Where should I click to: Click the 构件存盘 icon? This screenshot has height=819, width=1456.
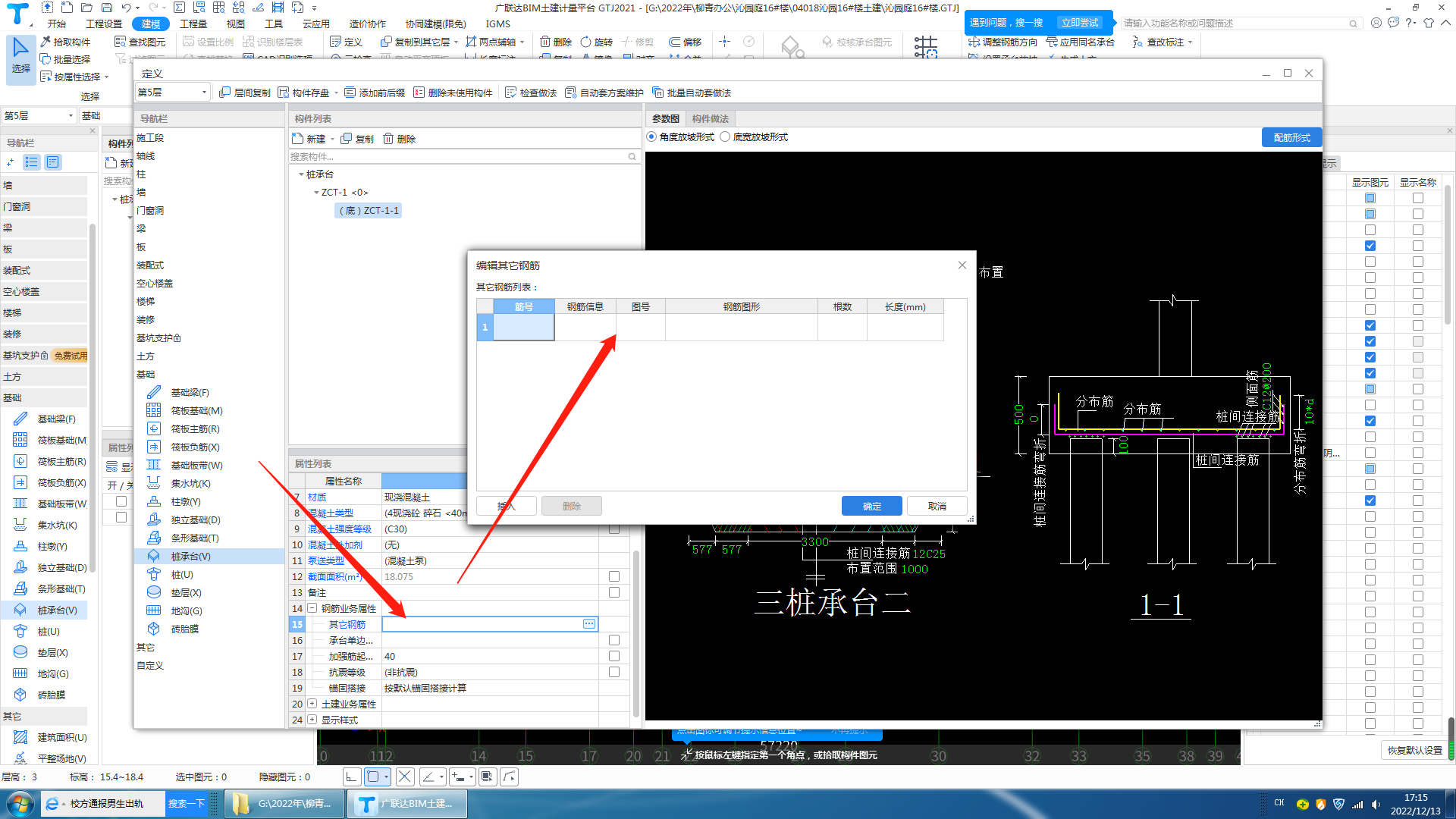pyautogui.click(x=283, y=93)
